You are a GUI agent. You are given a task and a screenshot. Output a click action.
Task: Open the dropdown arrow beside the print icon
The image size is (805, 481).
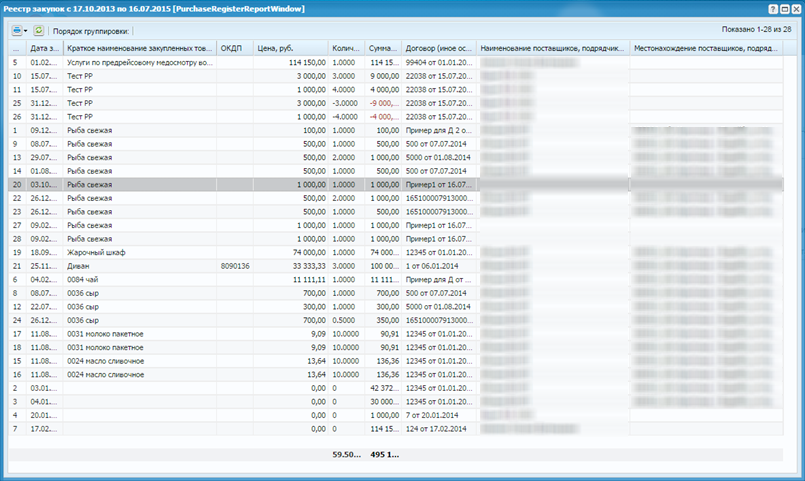coord(26,31)
